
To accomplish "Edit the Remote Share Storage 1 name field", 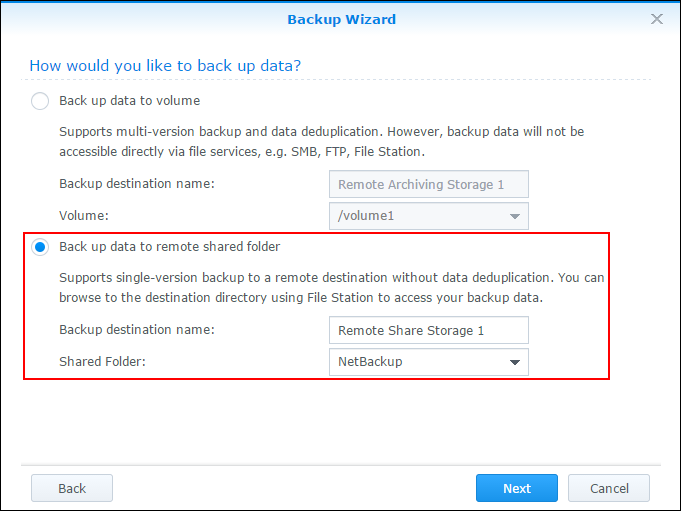I will (429, 330).
